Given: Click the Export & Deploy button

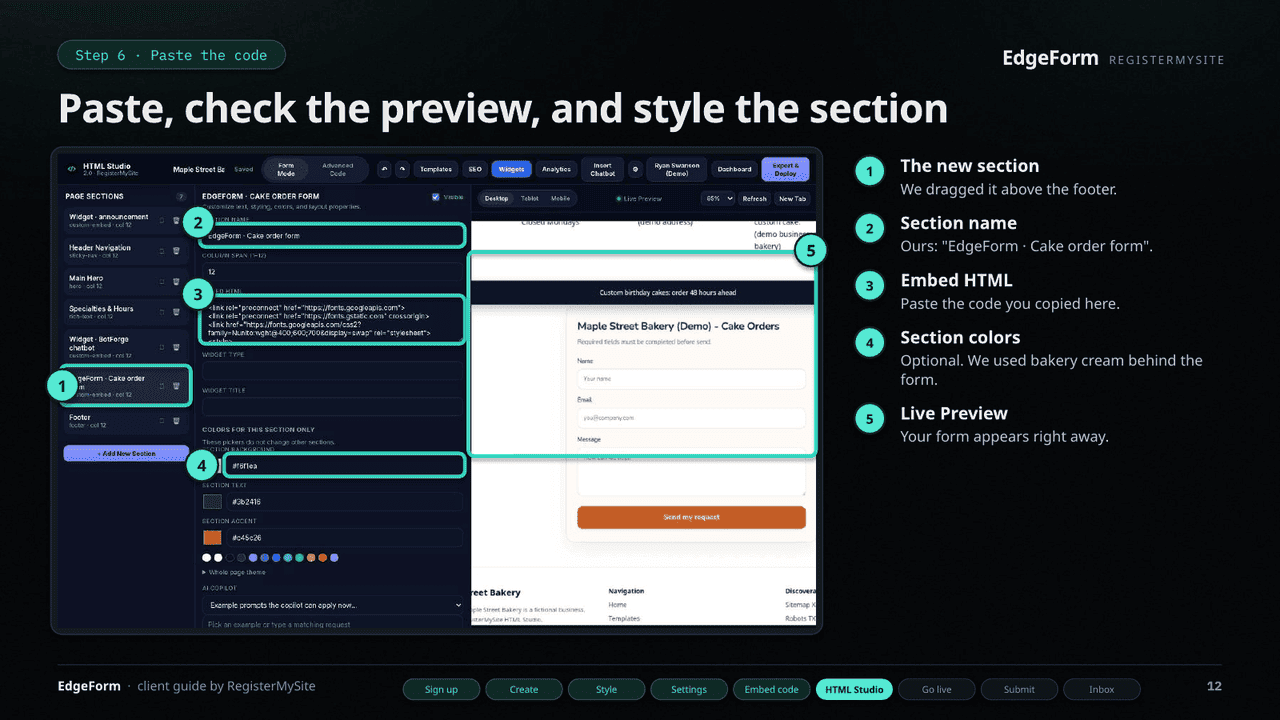Looking at the screenshot, I should 785,169.
